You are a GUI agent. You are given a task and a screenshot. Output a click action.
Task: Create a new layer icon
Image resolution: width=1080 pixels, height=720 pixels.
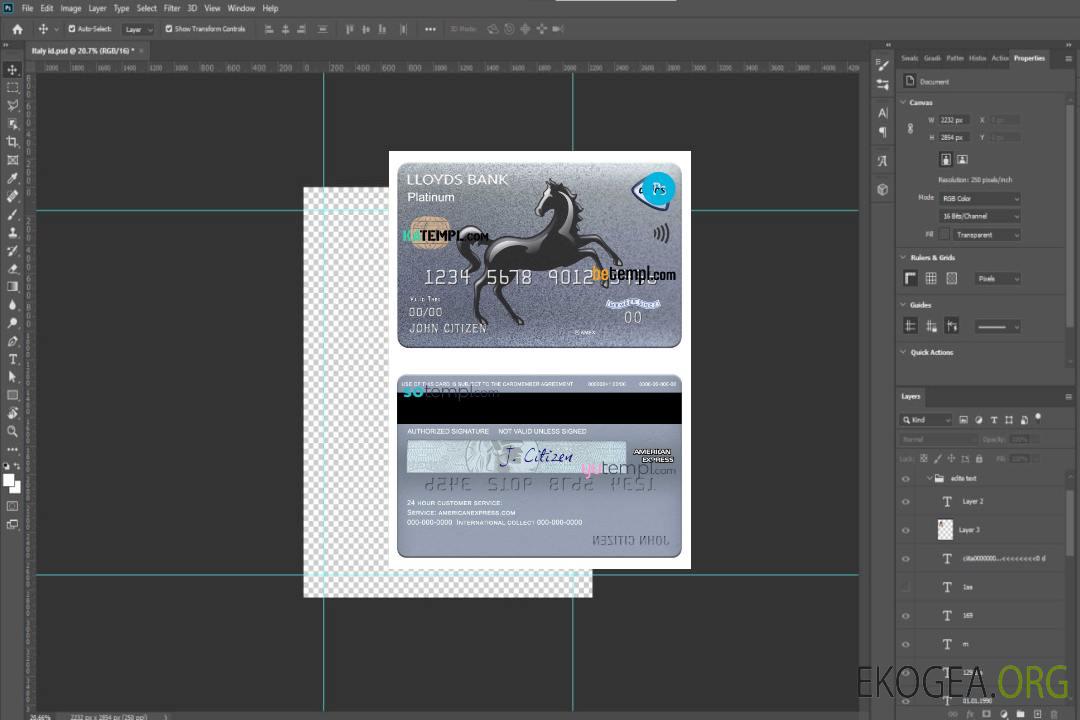pos(1037,714)
